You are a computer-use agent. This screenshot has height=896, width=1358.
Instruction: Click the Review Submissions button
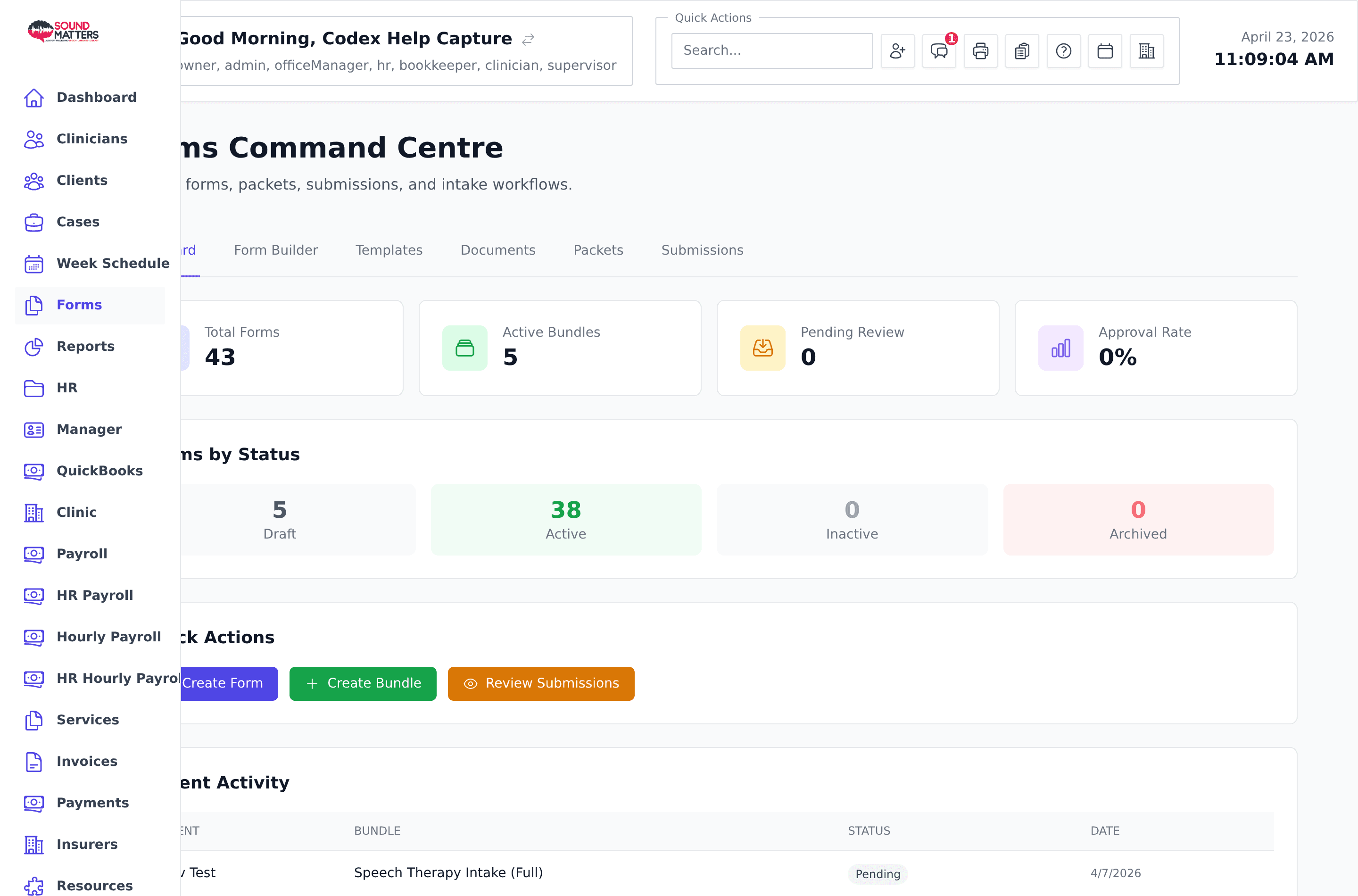541,683
